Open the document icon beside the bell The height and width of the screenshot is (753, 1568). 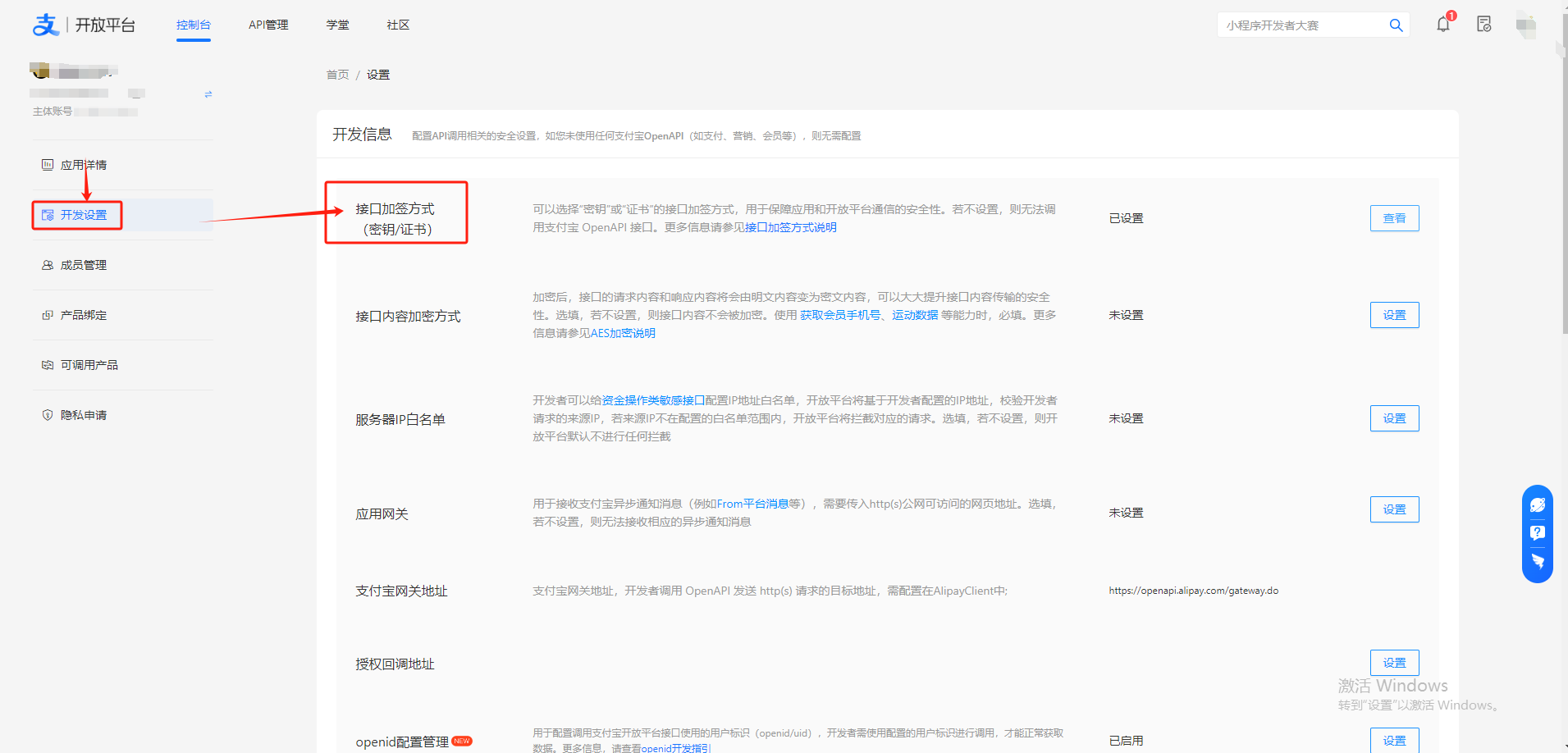click(1483, 25)
